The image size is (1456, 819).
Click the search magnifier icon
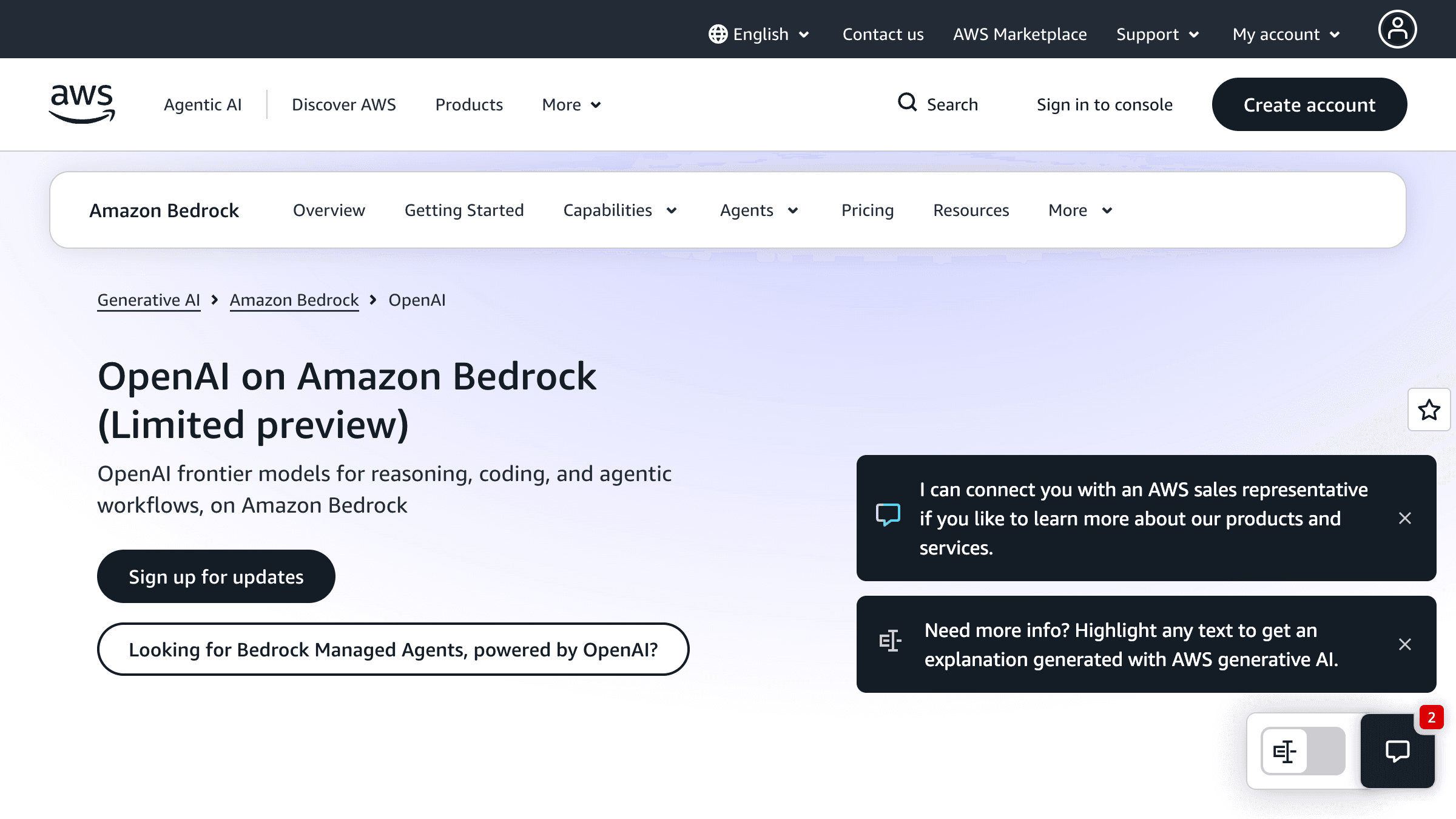coord(907,103)
